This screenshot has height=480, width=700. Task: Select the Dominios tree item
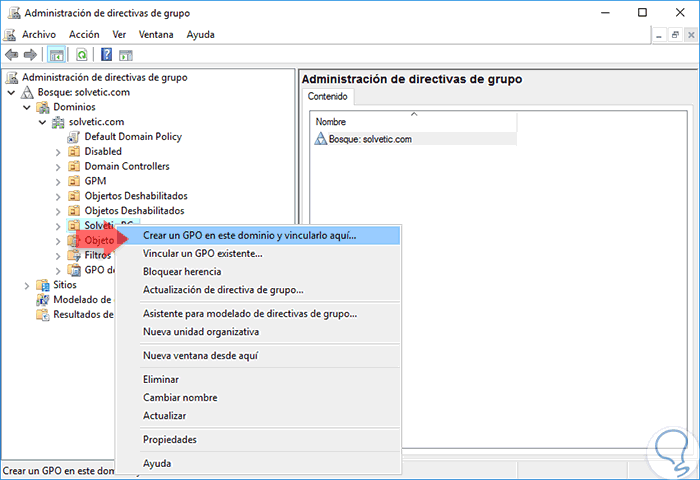(74, 107)
